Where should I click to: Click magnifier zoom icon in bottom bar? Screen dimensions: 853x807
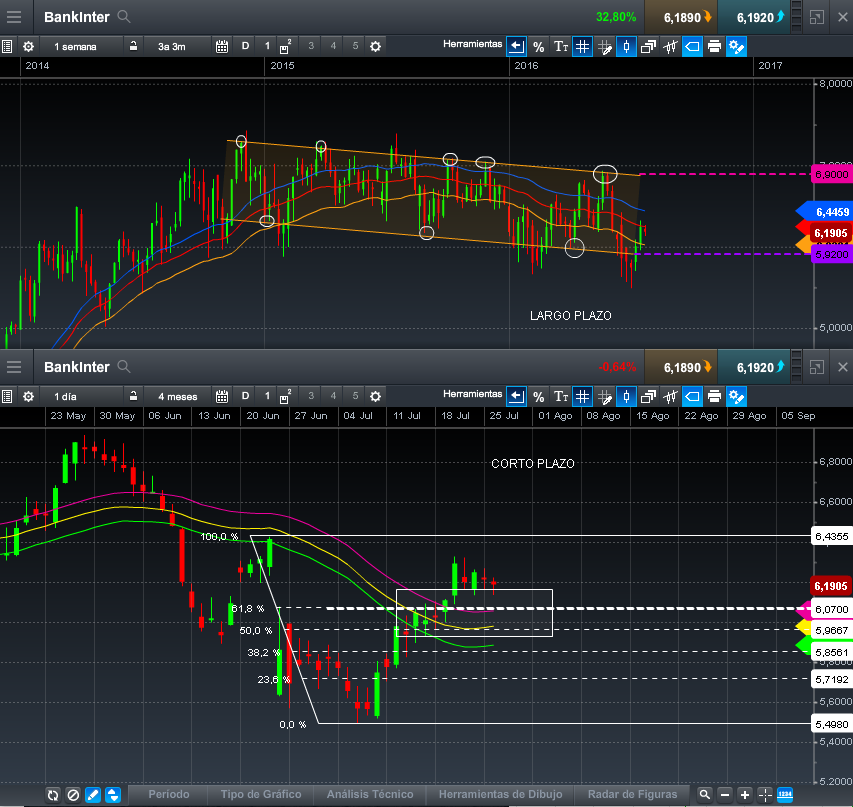click(704, 795)
